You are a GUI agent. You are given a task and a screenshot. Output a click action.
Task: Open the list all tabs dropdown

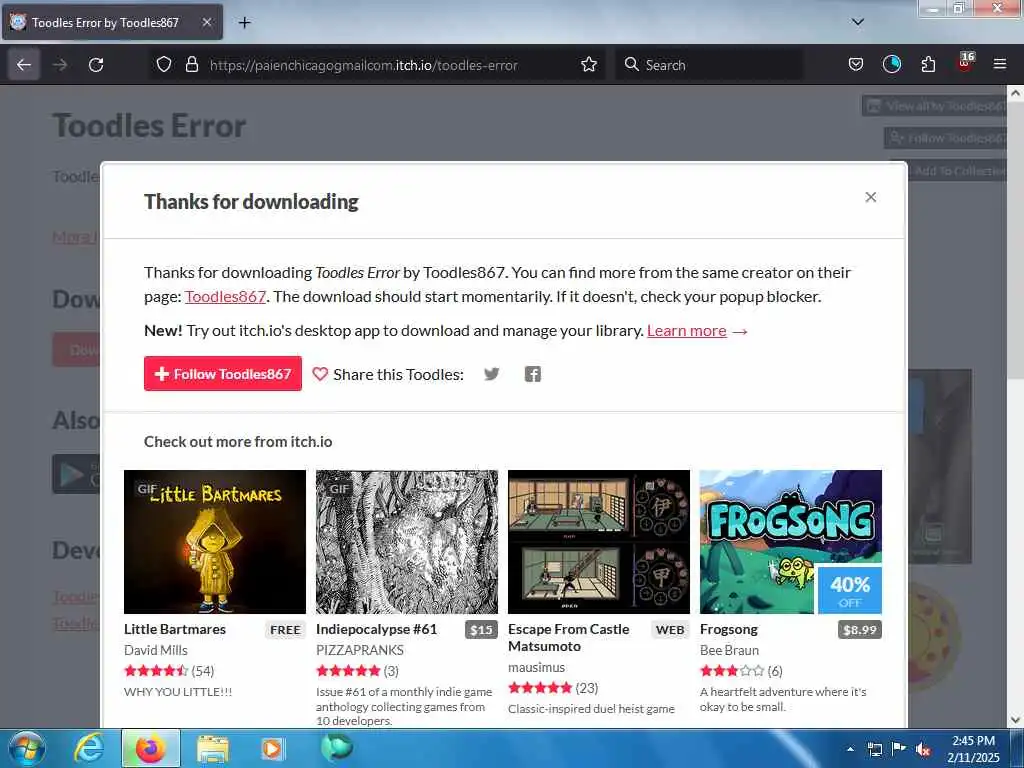[x=857, y=22]
